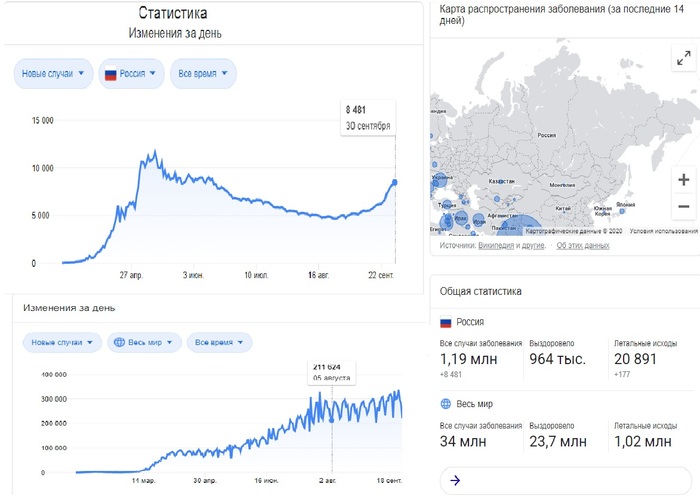Click the globe icon beside Весь мир statistics
Screen dimensions: 700x496
[446, 404]
